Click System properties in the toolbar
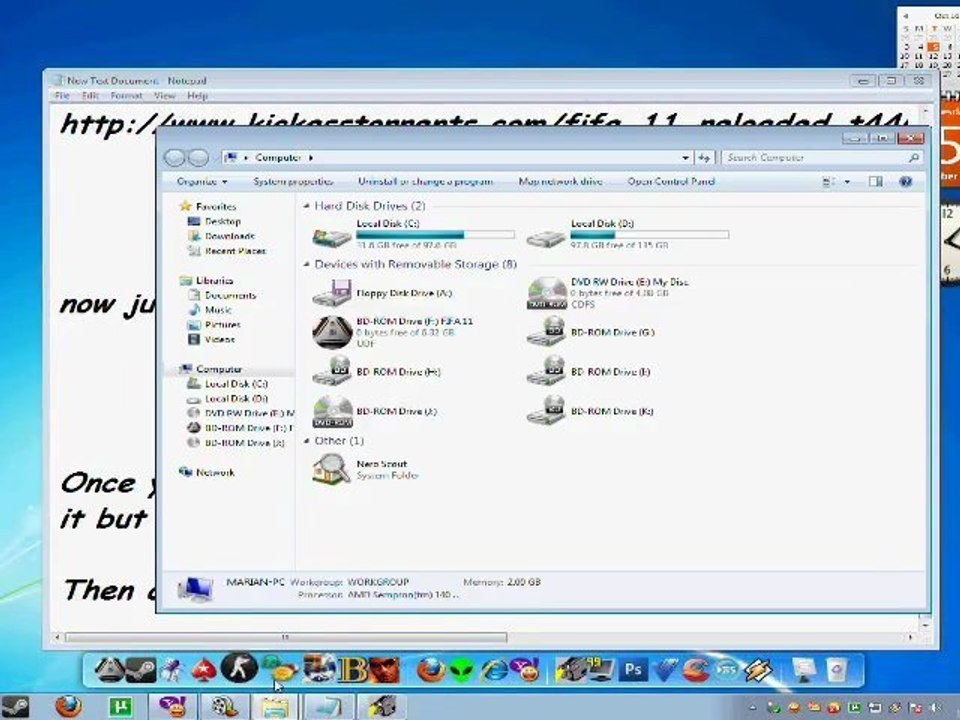Viewport: 960px width, 720px height. click(293, 182)
